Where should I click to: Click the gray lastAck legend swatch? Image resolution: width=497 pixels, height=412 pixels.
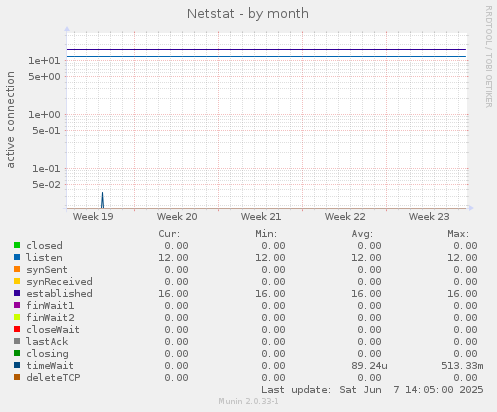(17, 341)
